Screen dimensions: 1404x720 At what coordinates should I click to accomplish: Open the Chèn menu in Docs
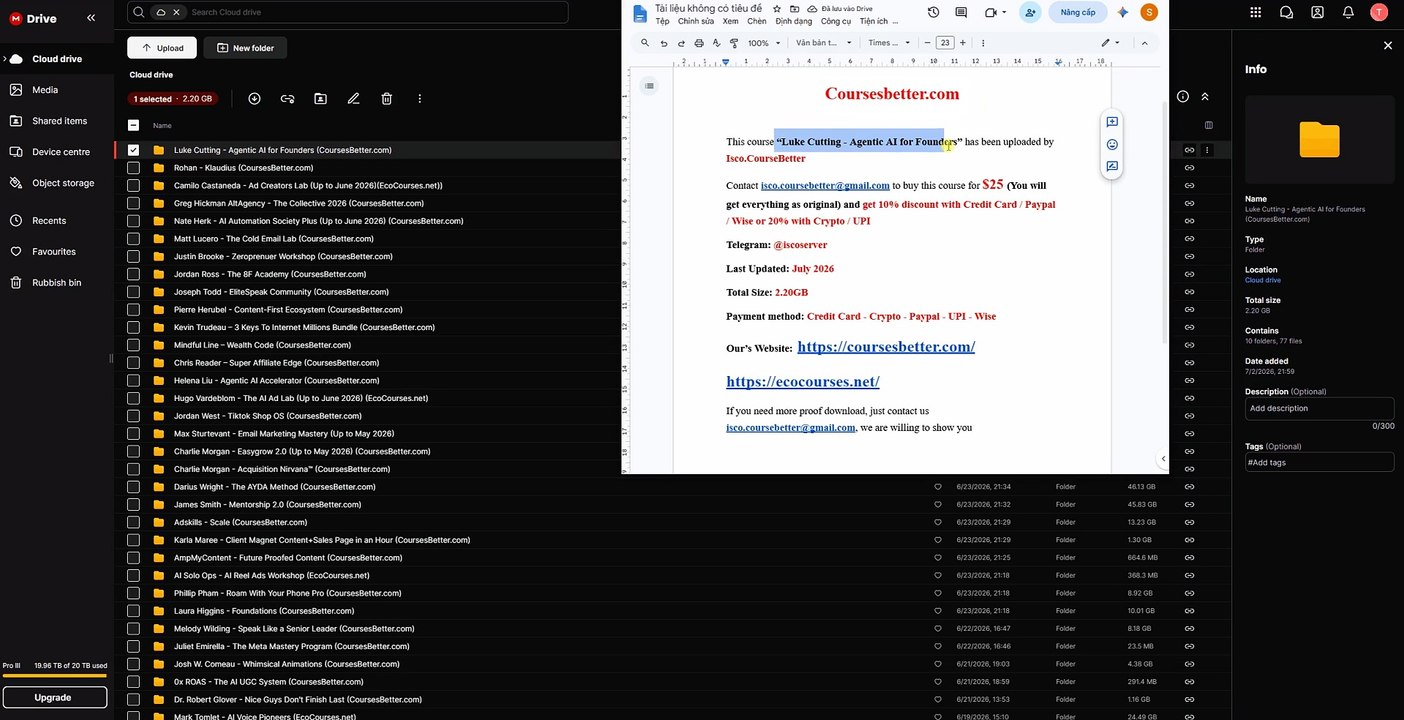coord(757,21)
